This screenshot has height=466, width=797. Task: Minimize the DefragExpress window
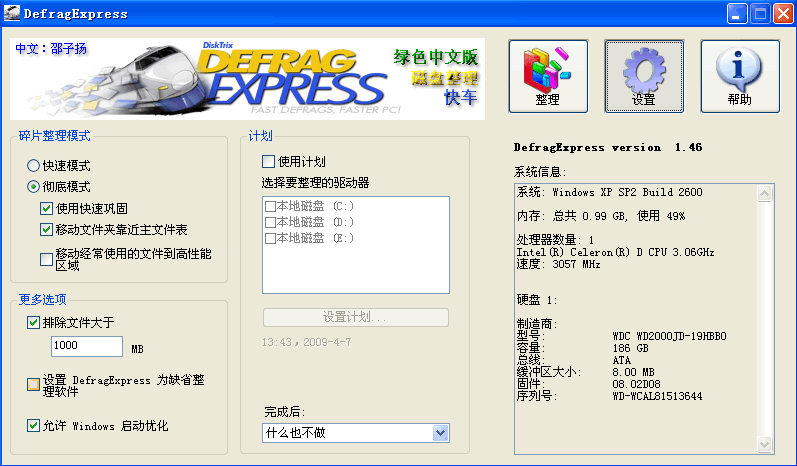coord(737,14)
